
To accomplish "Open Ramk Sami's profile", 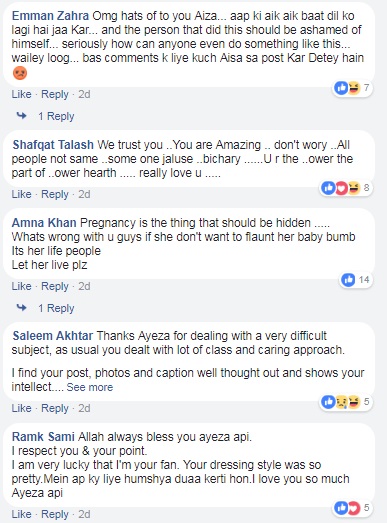I will pyautogui.click(x=43, y=437).
